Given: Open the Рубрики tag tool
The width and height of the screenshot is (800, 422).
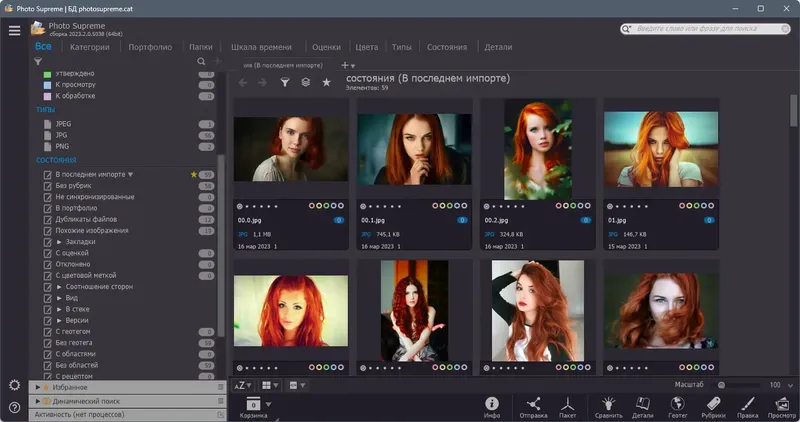Looking at the screenshot, I should tap(713, 402).
